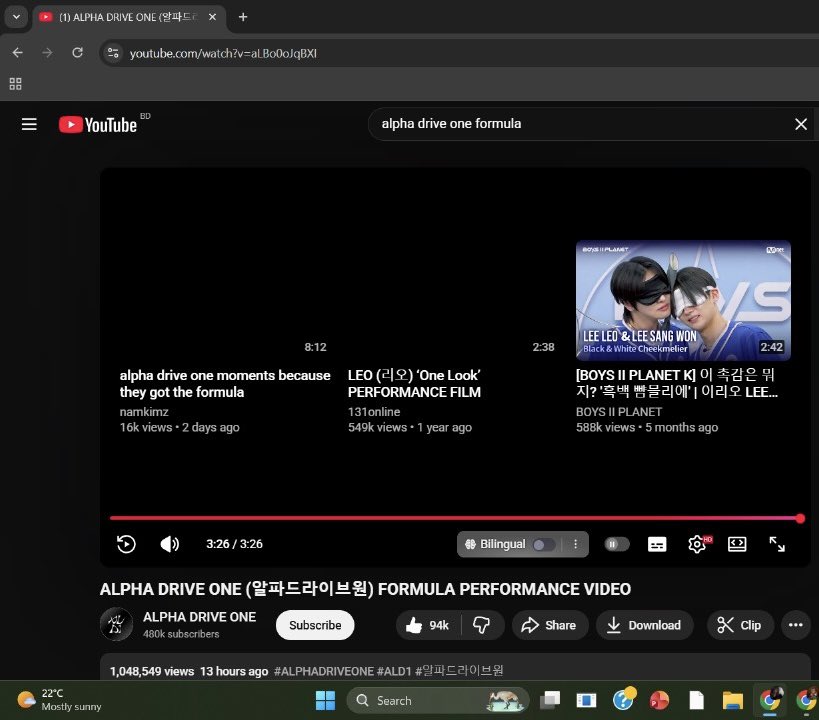The width and height of the screenshot is (819, 720).
Task: Open the tab search dropdown arrow
Action: [16, 17]
